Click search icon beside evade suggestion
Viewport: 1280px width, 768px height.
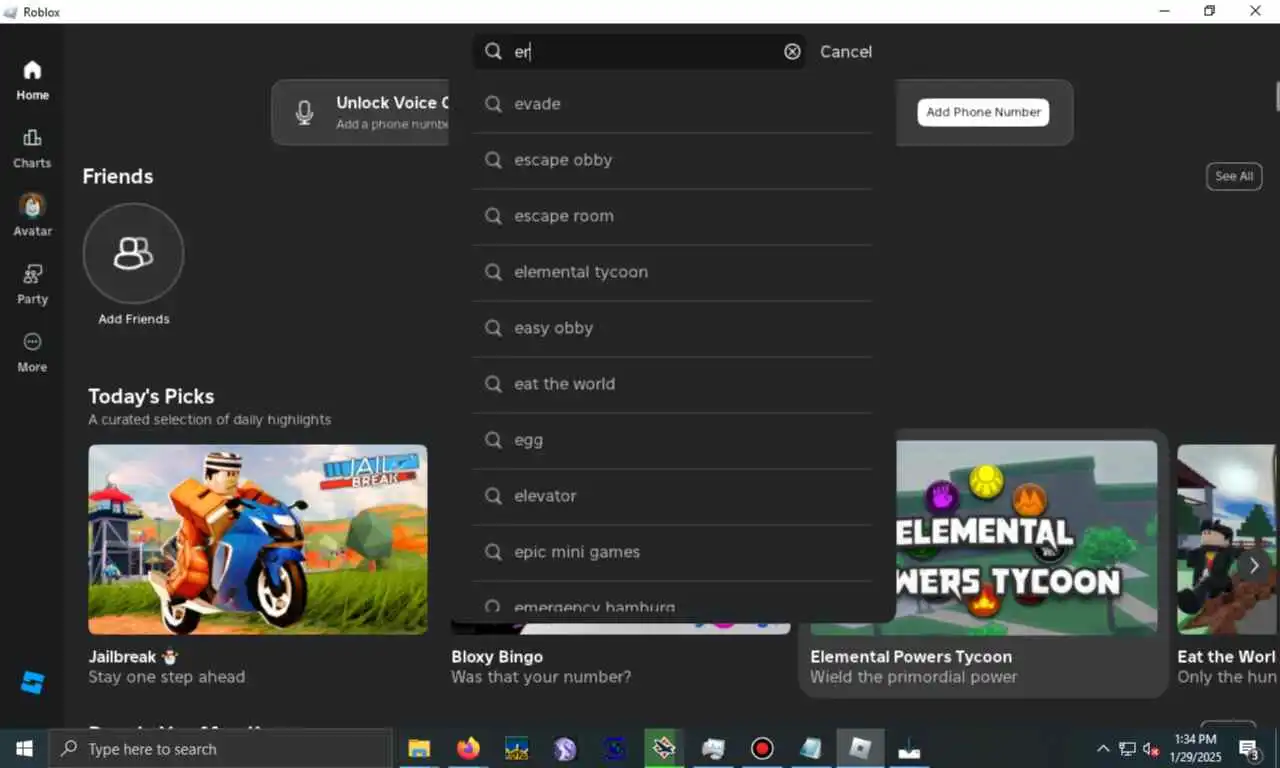pos(493,103)
